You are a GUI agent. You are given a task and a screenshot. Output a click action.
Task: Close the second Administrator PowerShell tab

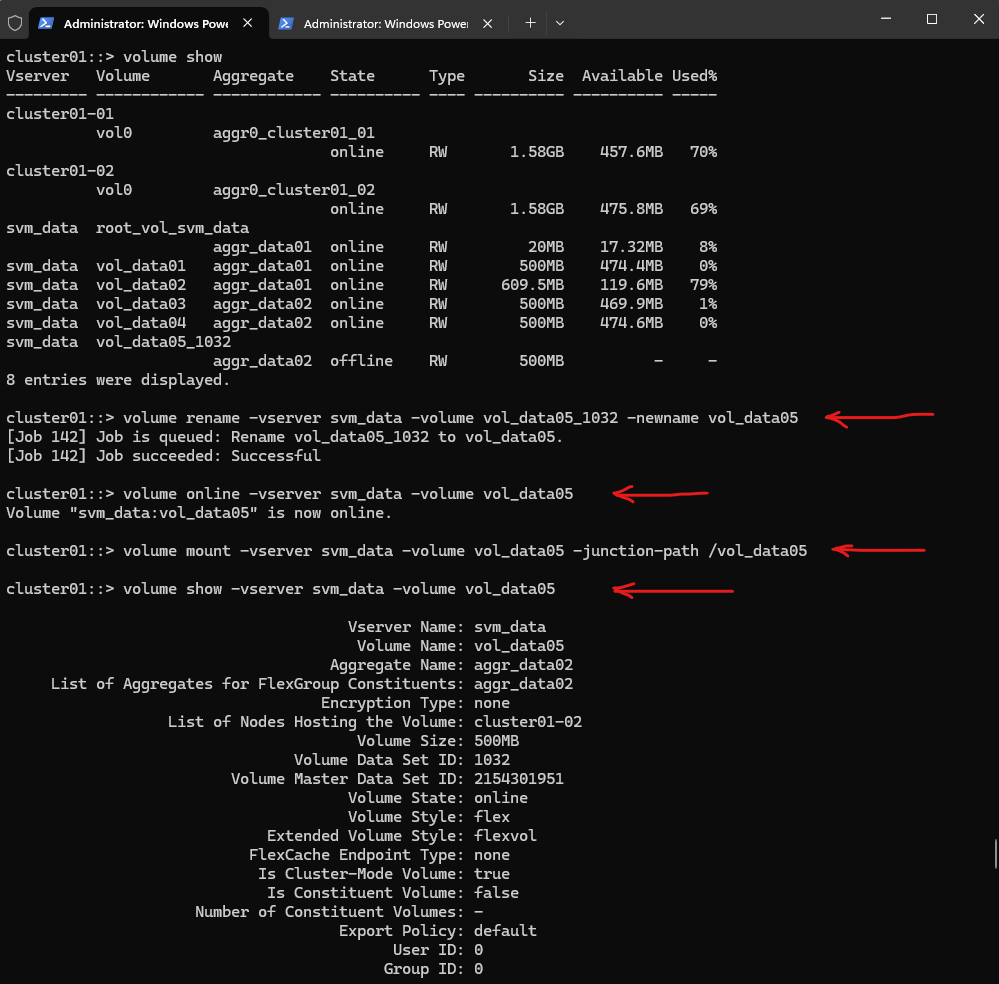[x=490, y=23]
